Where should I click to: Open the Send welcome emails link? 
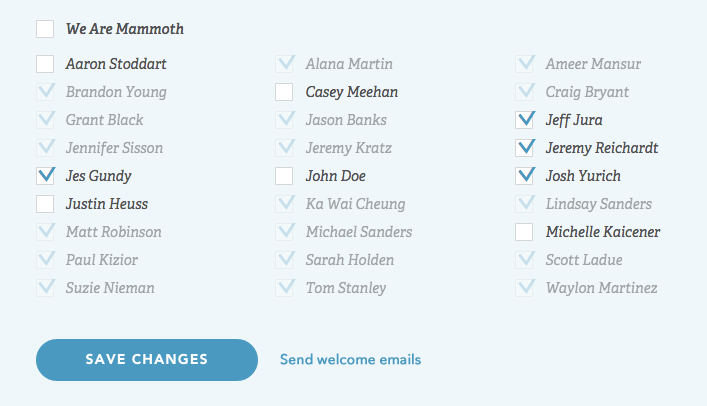350,360
